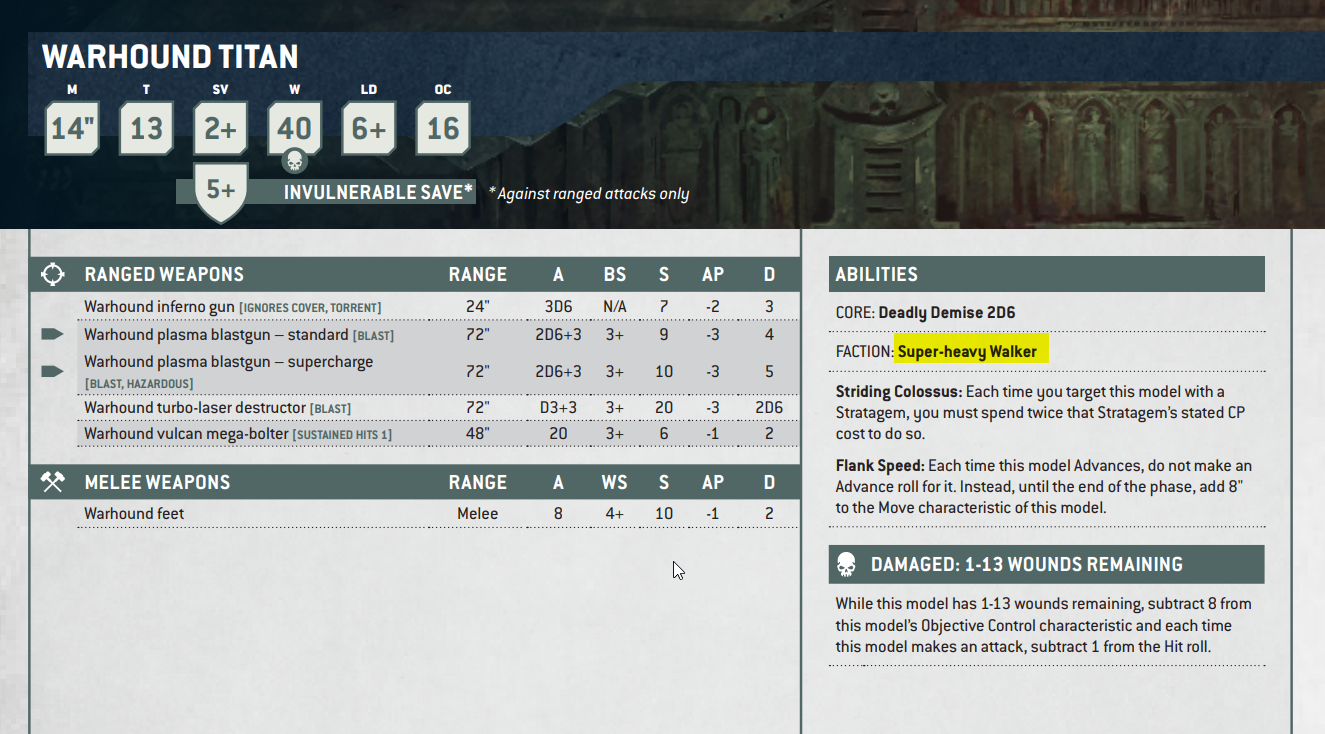The image size is (1325, 734).
Task: Select the Warhound inferno gun weapon name
Action: [x=159, y=306]
